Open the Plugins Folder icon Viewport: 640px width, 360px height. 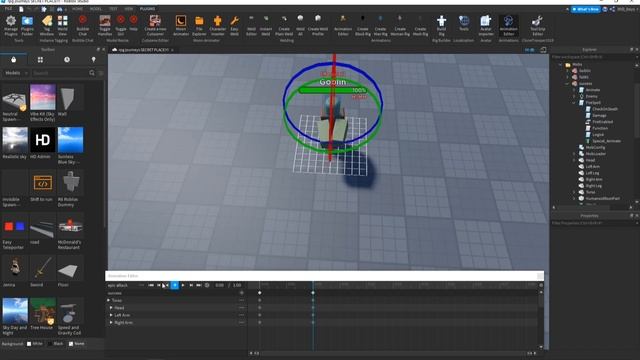pos(27,21)
